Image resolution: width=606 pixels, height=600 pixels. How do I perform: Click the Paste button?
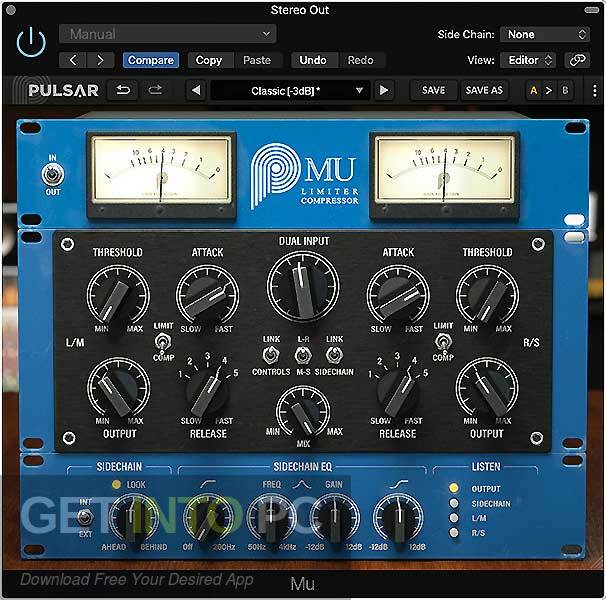coord(257,60)
